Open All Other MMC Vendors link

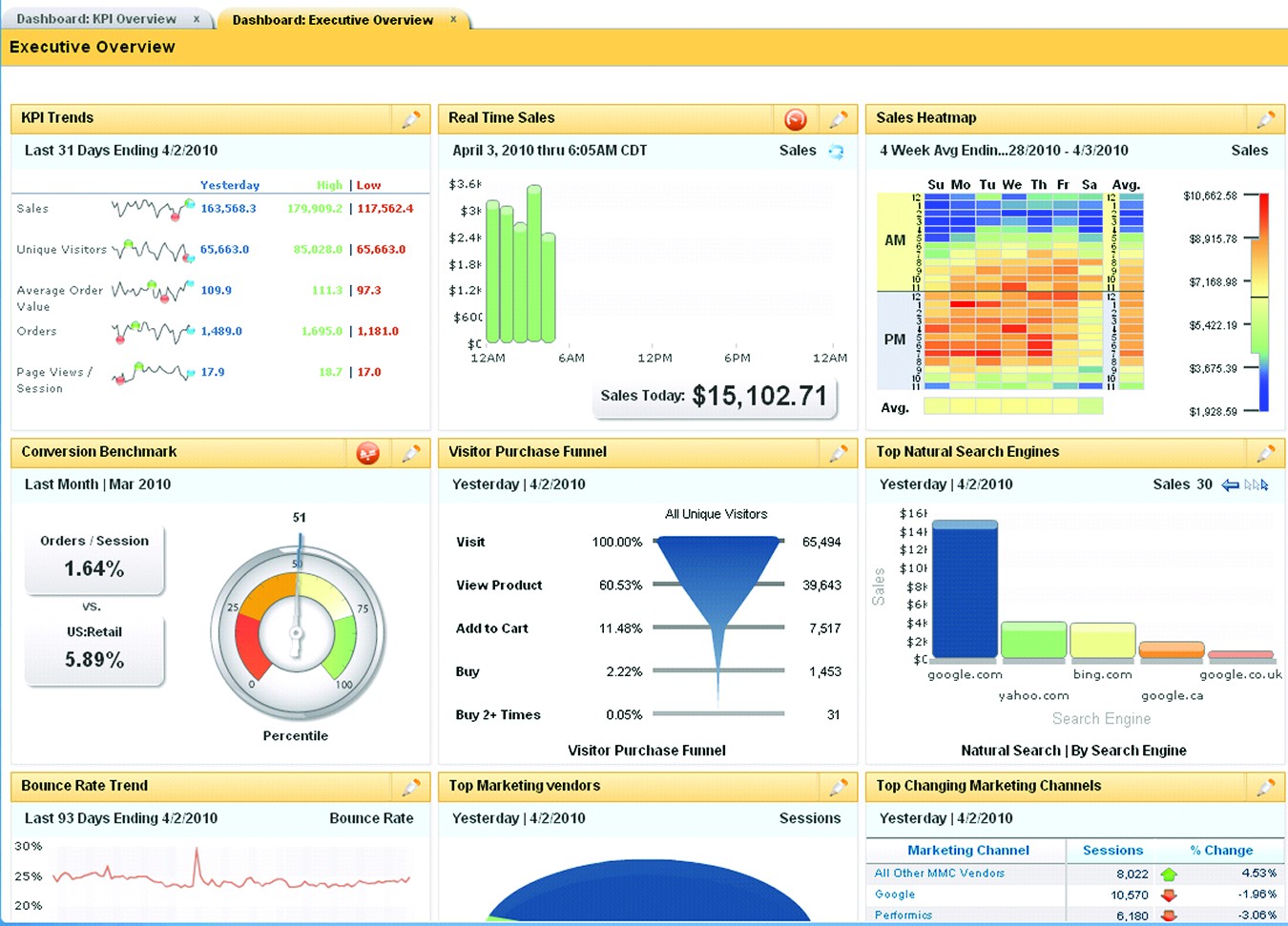click(940, 874)
